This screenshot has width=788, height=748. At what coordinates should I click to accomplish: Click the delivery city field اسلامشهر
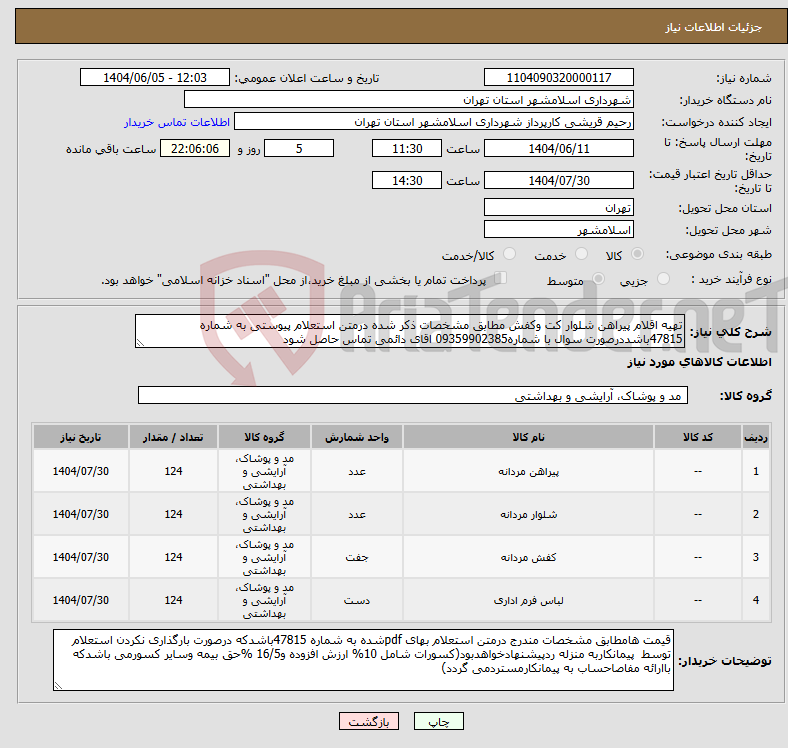click(558, 229)
